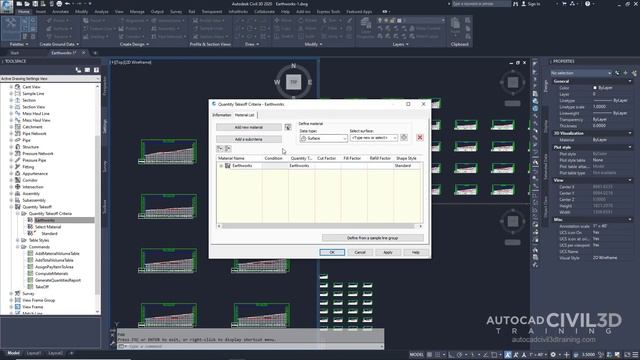
Task: Expand the Earthworks row in material table
Action: (221, 166)
